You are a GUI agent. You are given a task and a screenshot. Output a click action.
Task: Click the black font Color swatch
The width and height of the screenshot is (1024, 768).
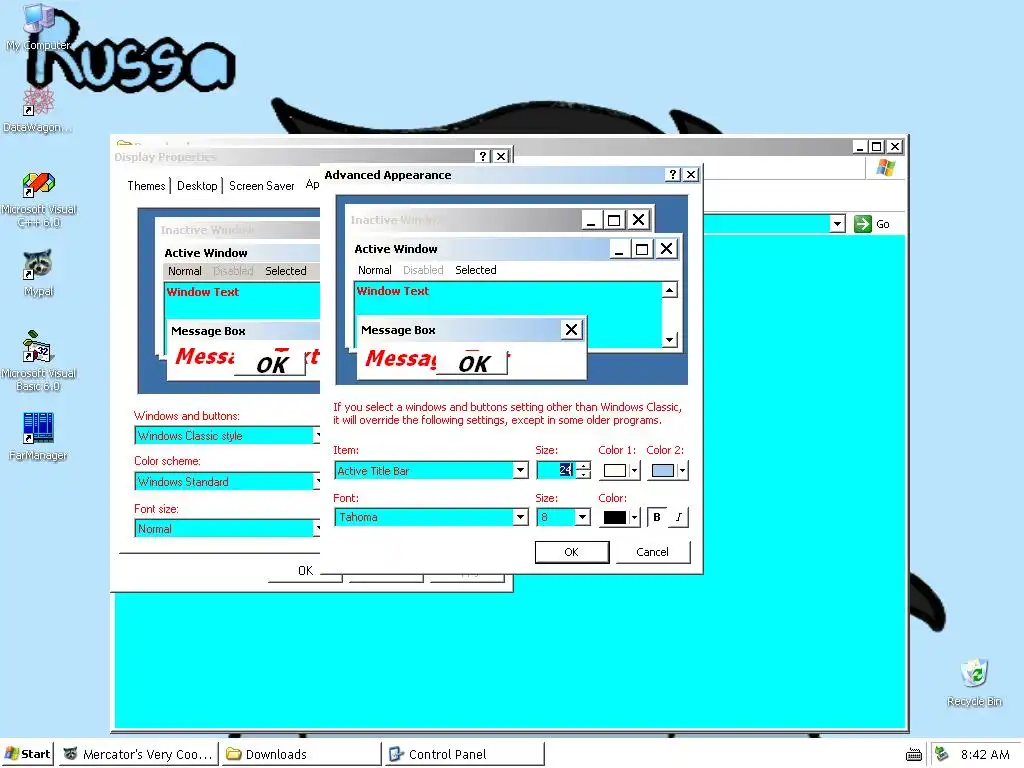pos(615,517)
